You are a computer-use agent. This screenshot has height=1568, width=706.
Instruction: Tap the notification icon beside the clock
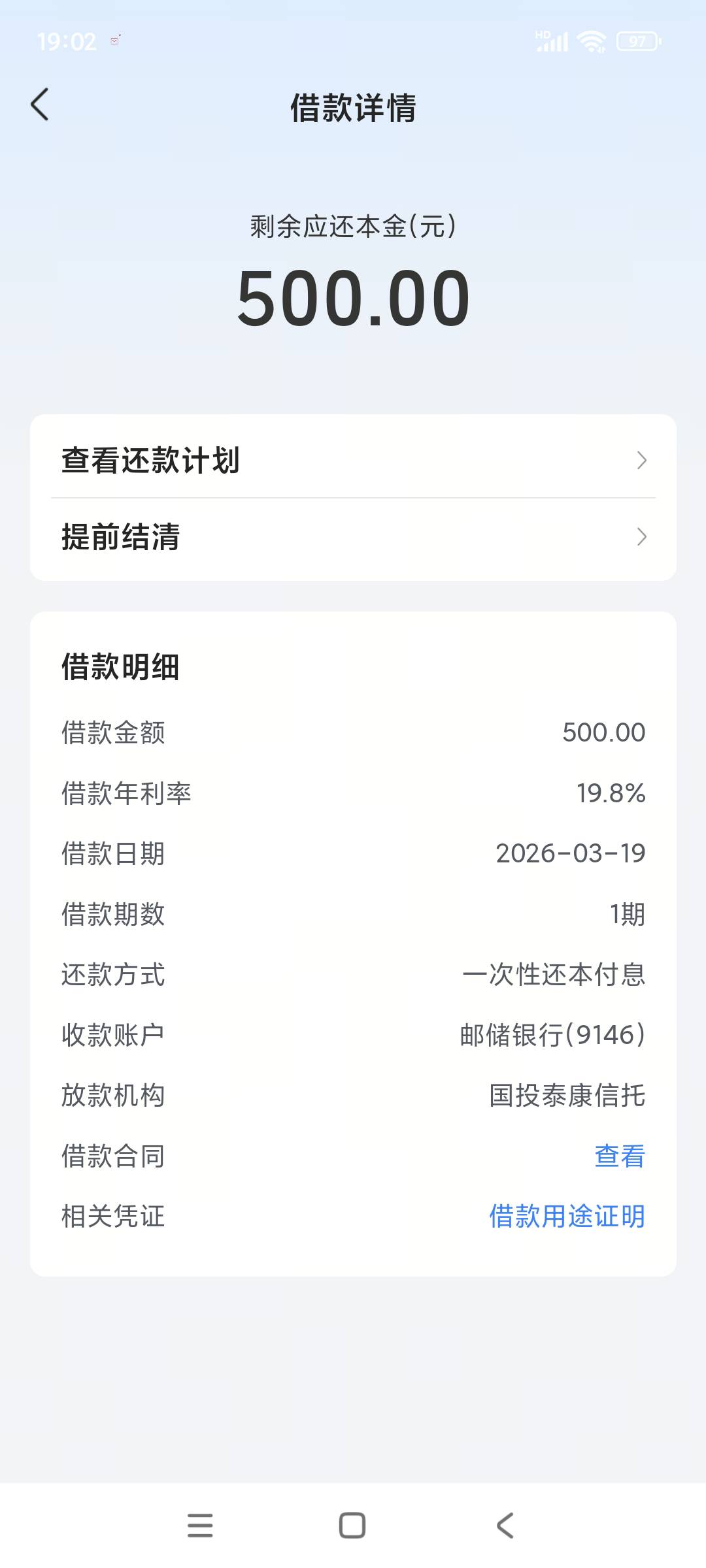(x=116, y=41)
